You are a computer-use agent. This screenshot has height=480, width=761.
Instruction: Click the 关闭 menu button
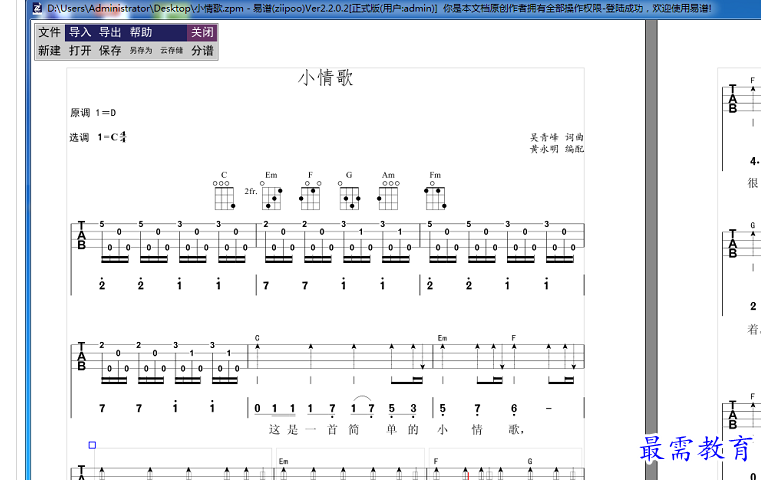click(x=202, y=33)
